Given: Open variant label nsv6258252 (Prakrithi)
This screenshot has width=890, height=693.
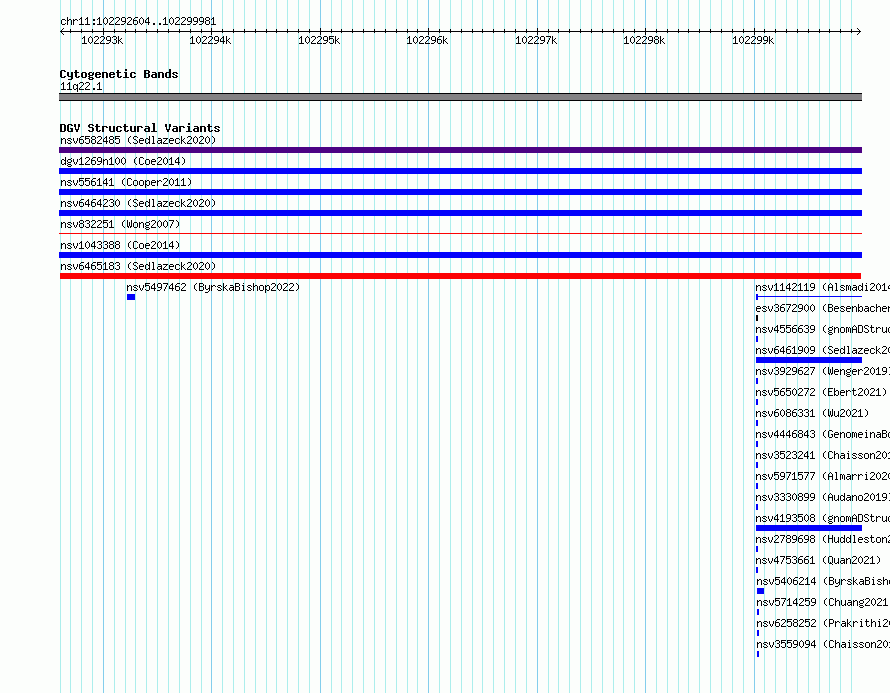Looking at the screenshot, I should click(823, 623).
